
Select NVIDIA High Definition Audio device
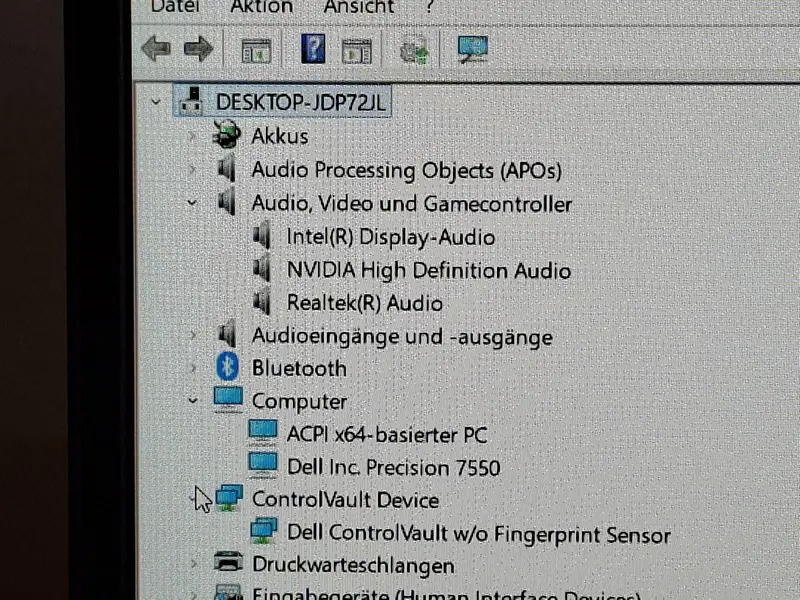point(429,270)
